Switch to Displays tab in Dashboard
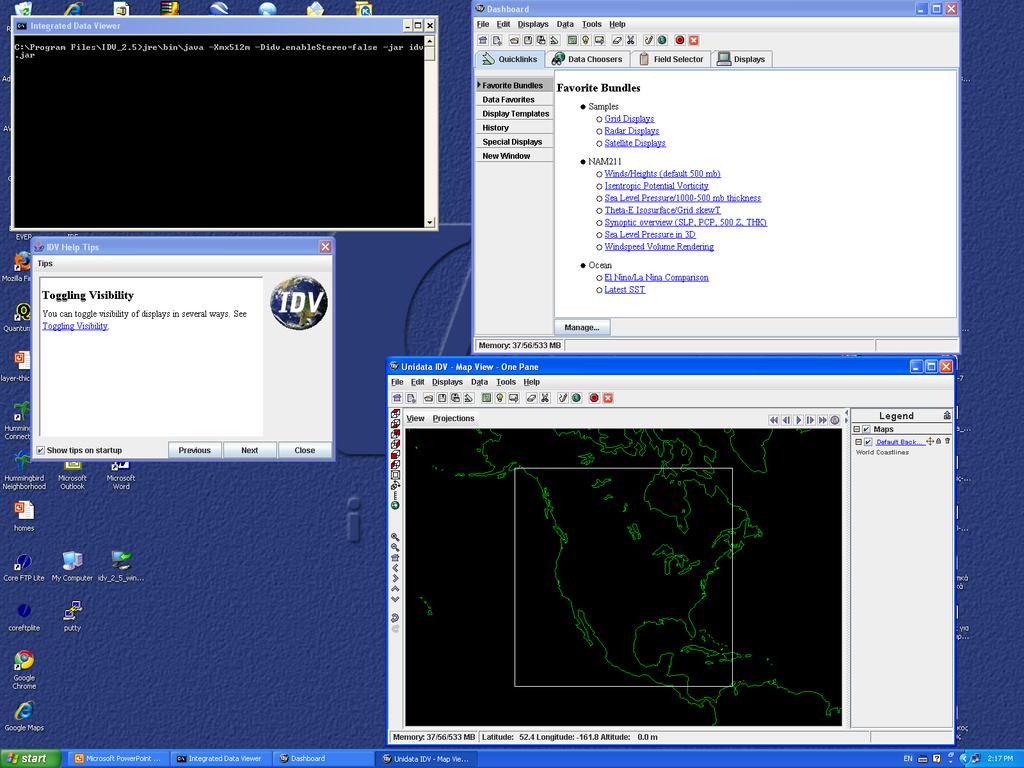The image size is (1024, 768). [741, 59]
